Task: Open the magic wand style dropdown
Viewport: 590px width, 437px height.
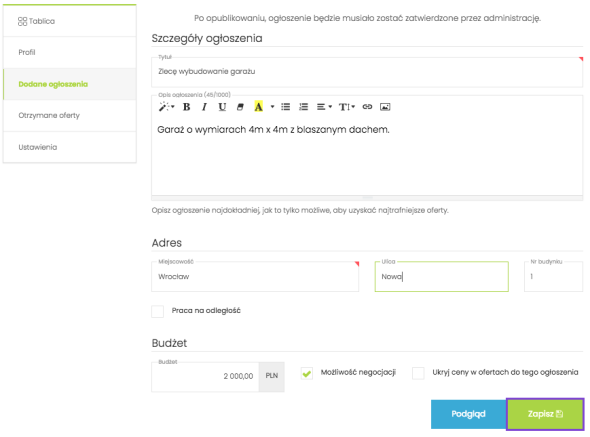Action: pyautogui.click(x=166, y=107)
